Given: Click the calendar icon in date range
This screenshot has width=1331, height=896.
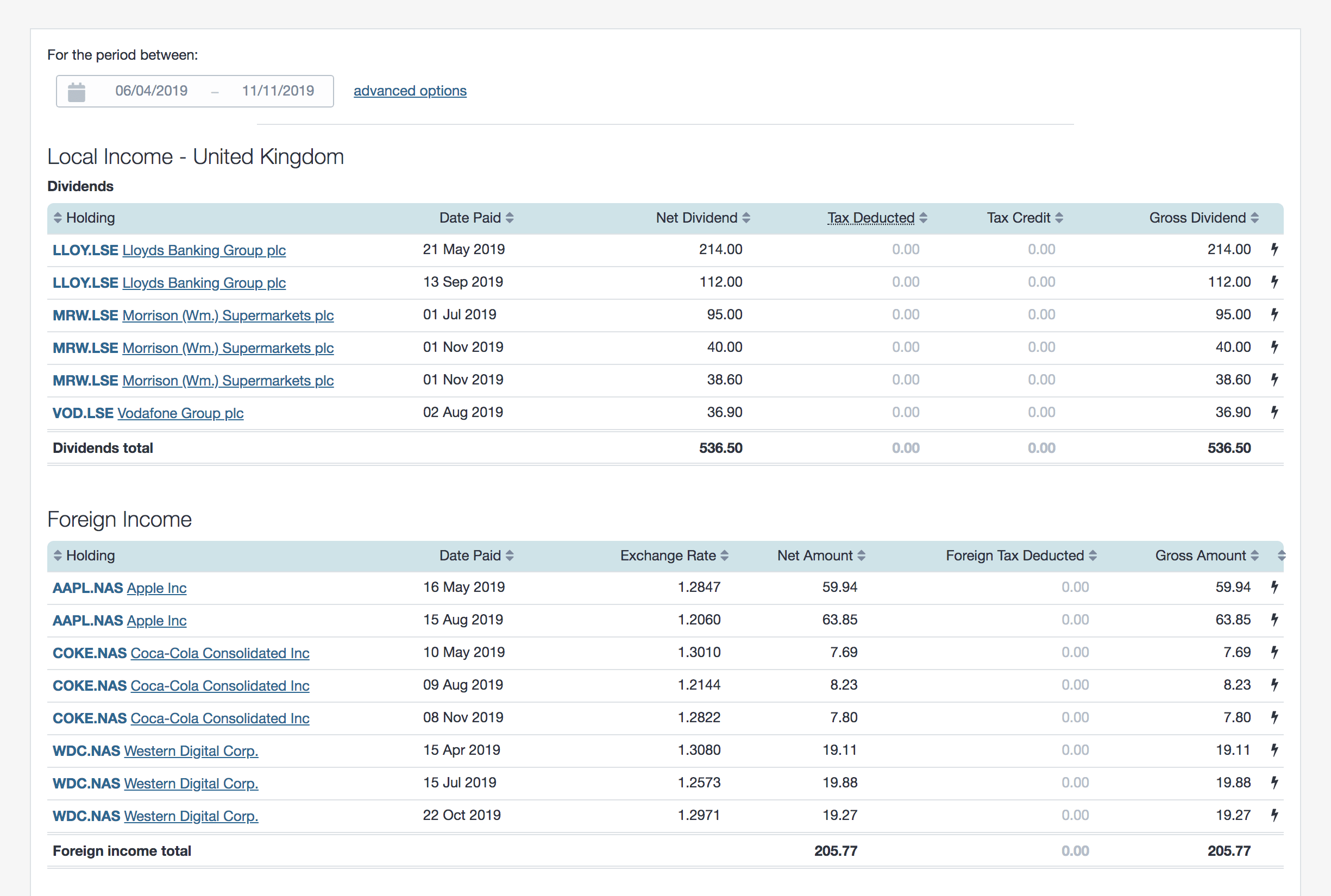Looking at the screenshot, I should tap(77, 91).
